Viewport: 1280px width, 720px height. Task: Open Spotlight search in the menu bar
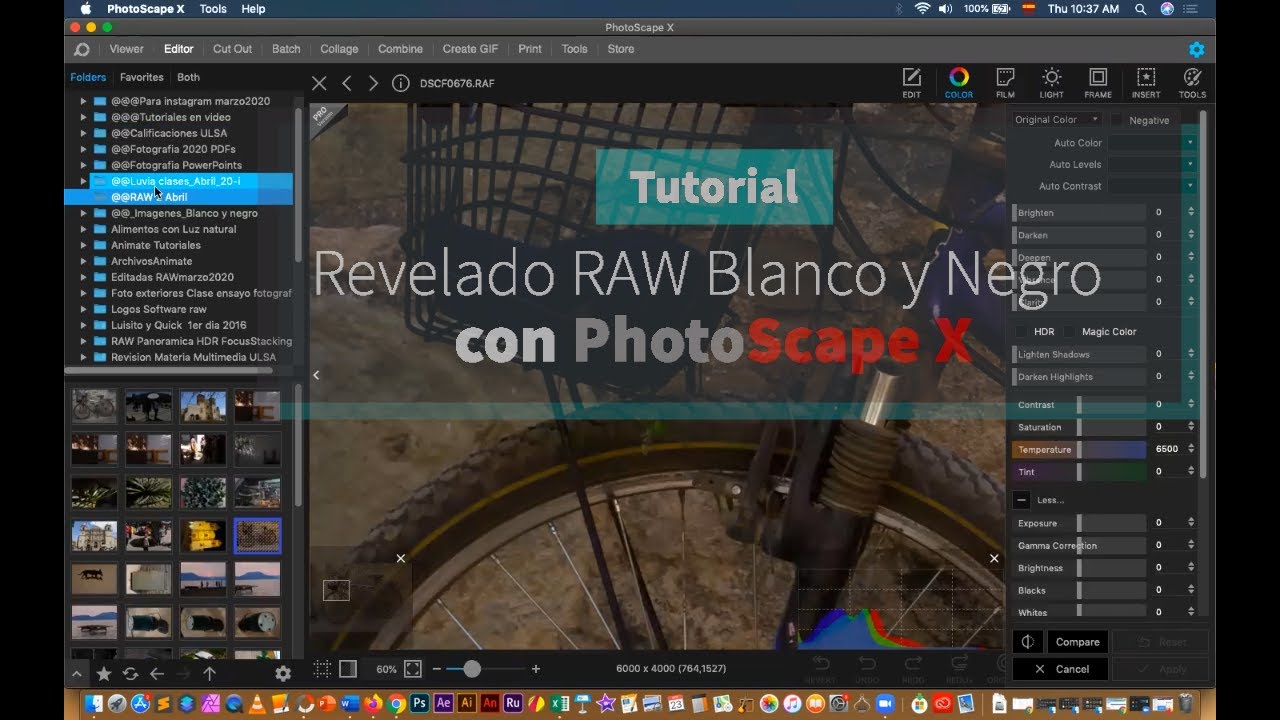pyautogui.click(x=1140, y=9)
